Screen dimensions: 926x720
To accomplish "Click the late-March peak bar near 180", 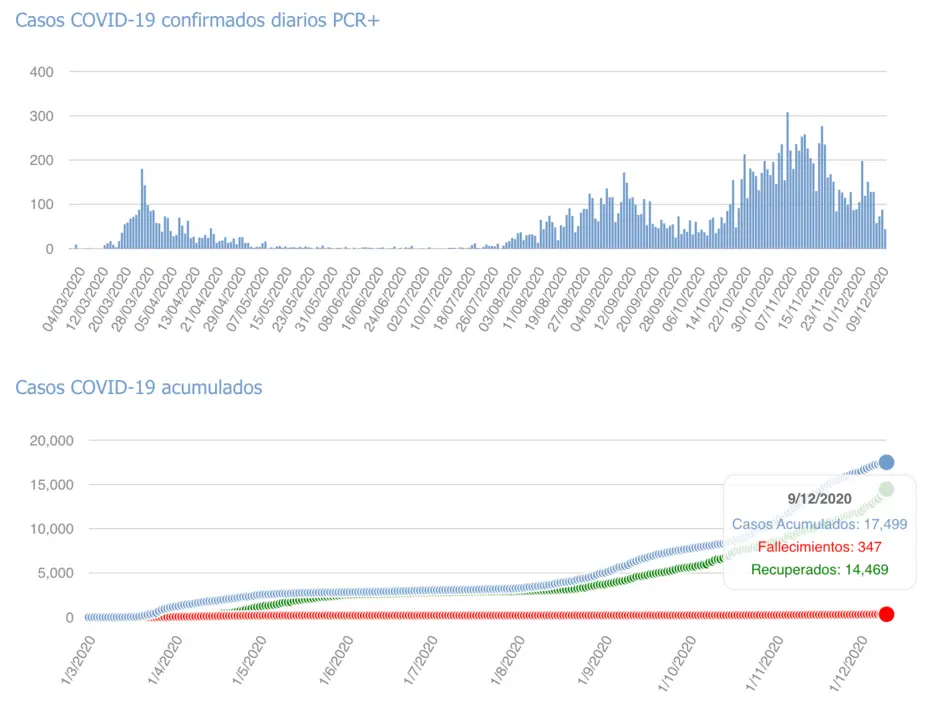I will click(x=142, y=209).
